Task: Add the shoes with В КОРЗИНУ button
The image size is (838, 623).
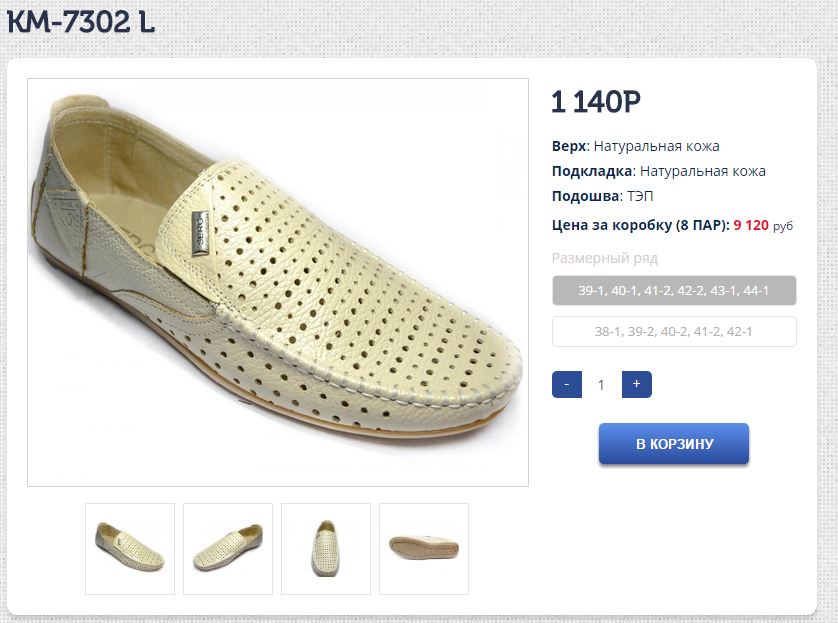Action: click(674, 444)
